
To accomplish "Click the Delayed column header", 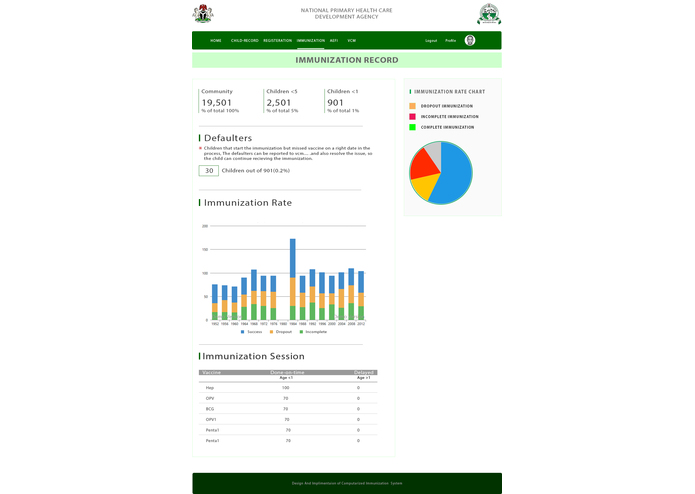I will (x=364, y=372).
